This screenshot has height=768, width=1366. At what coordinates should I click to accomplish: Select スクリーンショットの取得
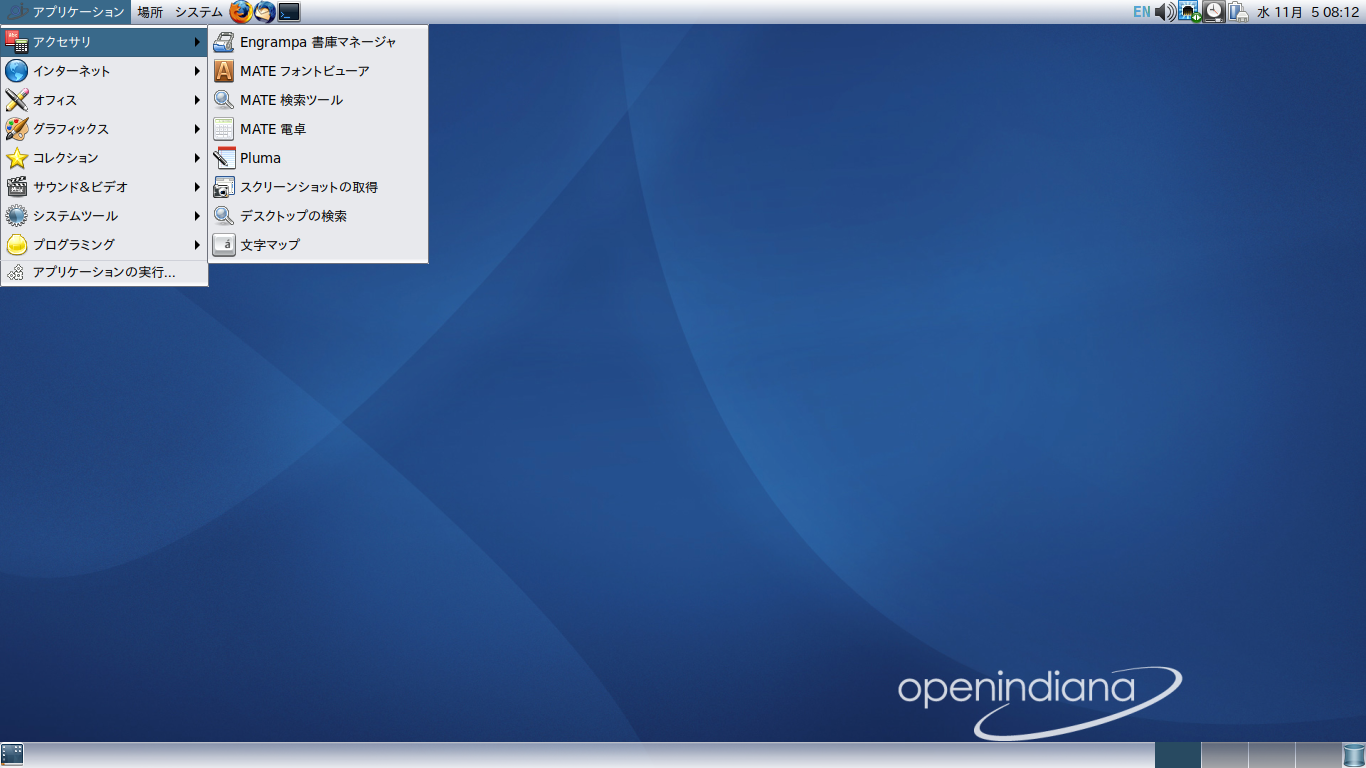coord(318,187)
